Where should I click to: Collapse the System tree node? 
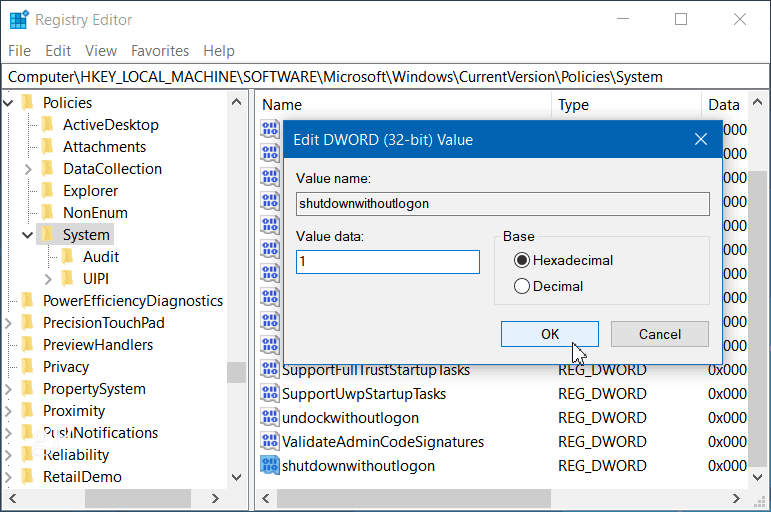click(28, 235)
